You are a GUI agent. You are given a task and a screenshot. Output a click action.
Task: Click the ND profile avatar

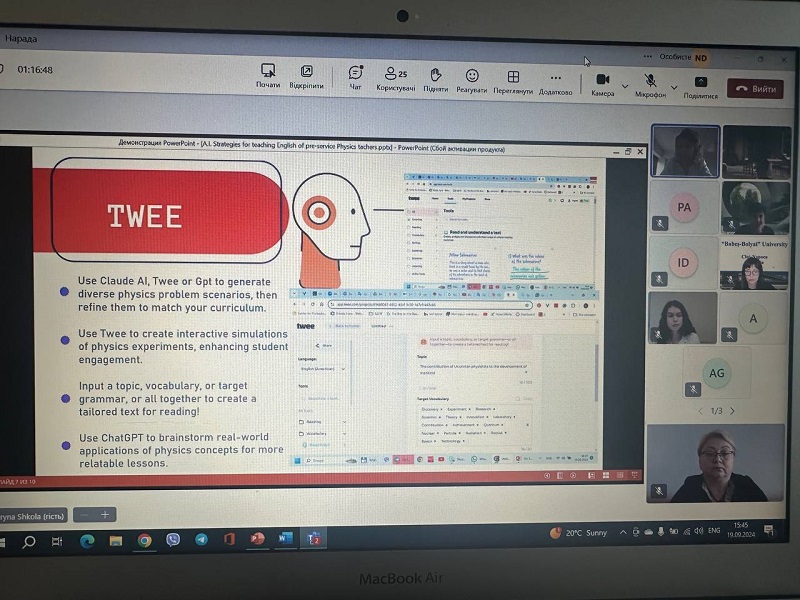click(701, 58)
